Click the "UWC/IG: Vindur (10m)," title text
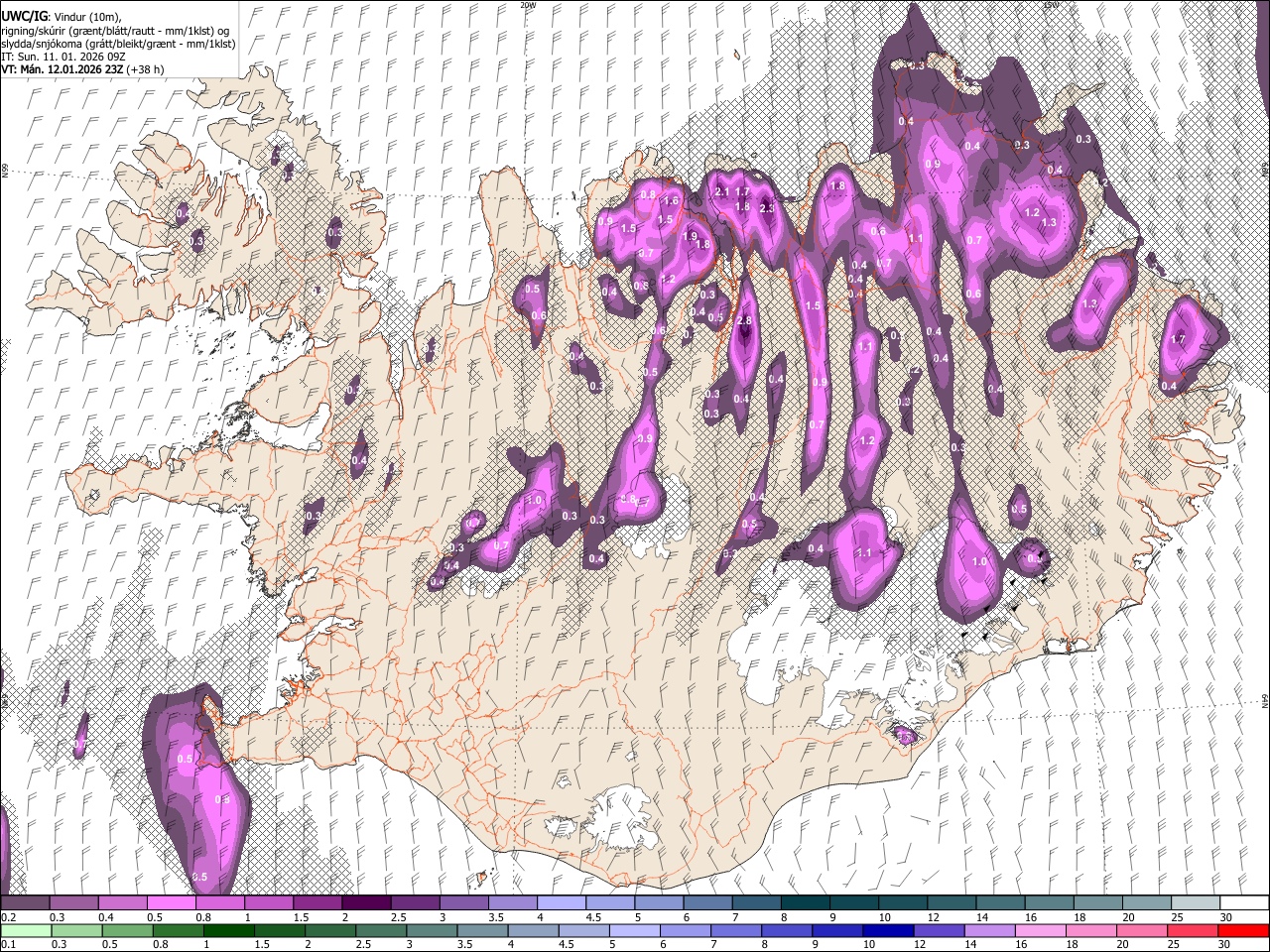 tap(60, 17)
